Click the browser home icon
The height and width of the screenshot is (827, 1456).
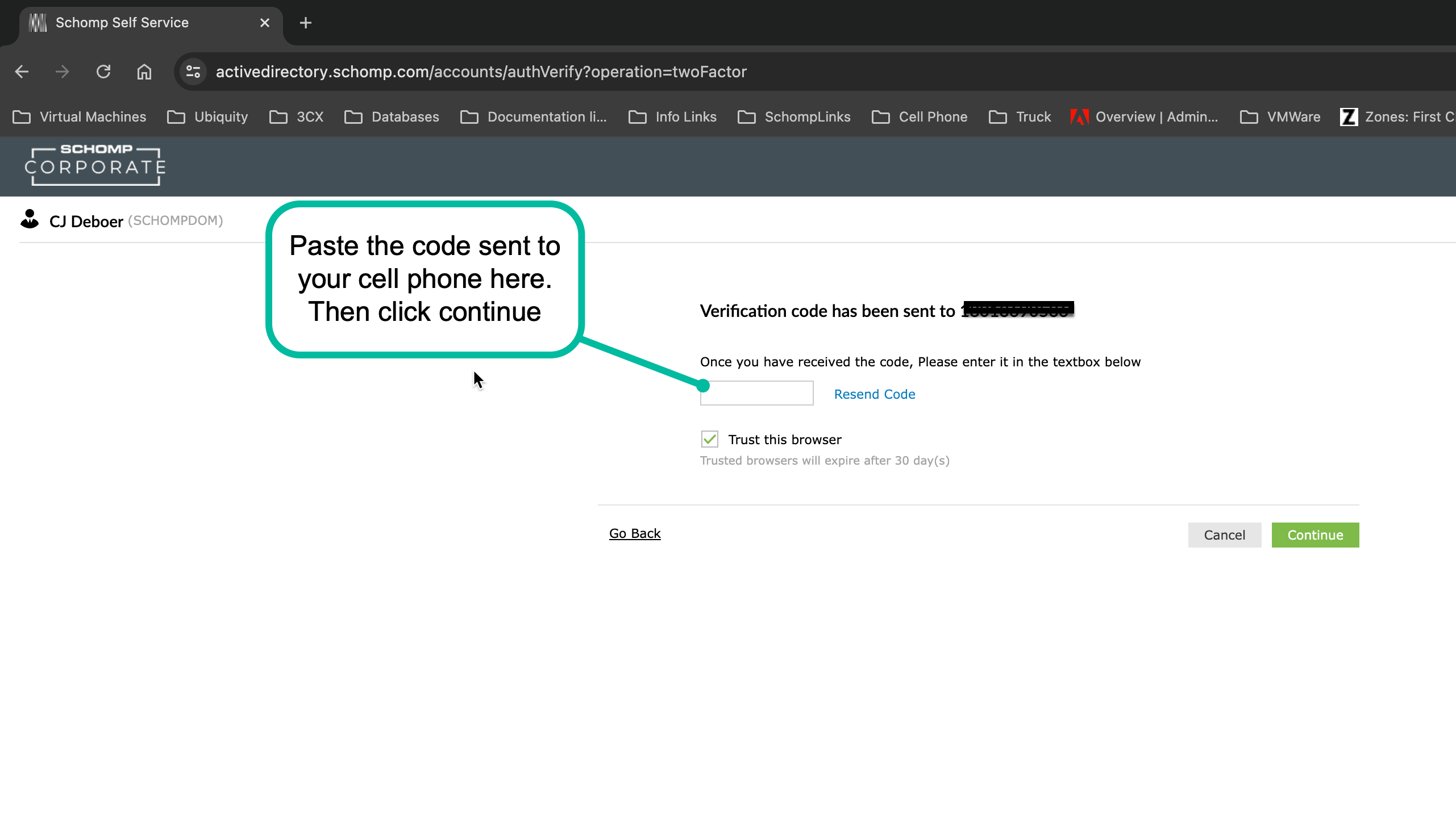(x=144, y=72)
